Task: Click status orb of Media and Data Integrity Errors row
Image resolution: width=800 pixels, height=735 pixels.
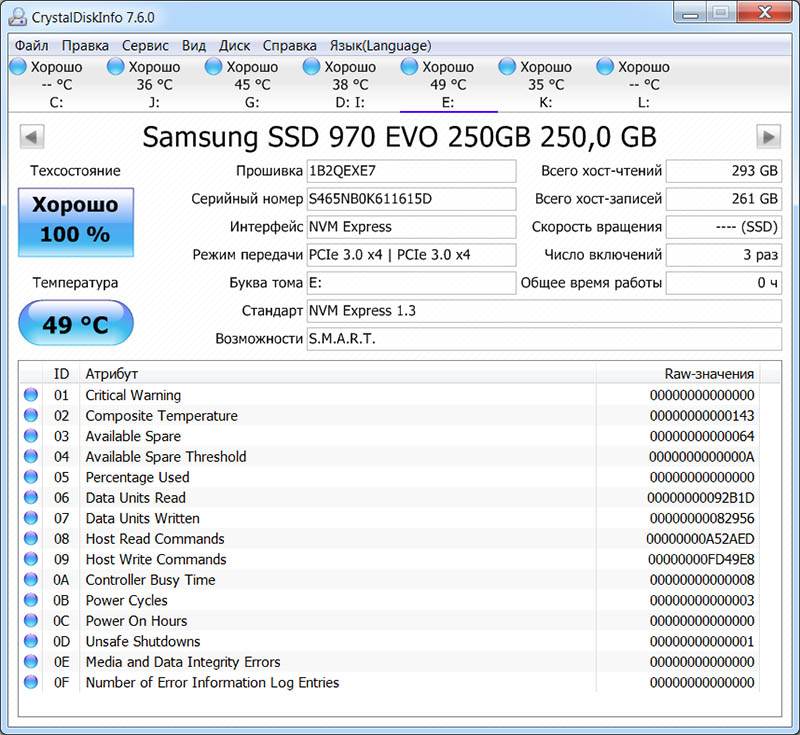Action: (x=31, y=662)
